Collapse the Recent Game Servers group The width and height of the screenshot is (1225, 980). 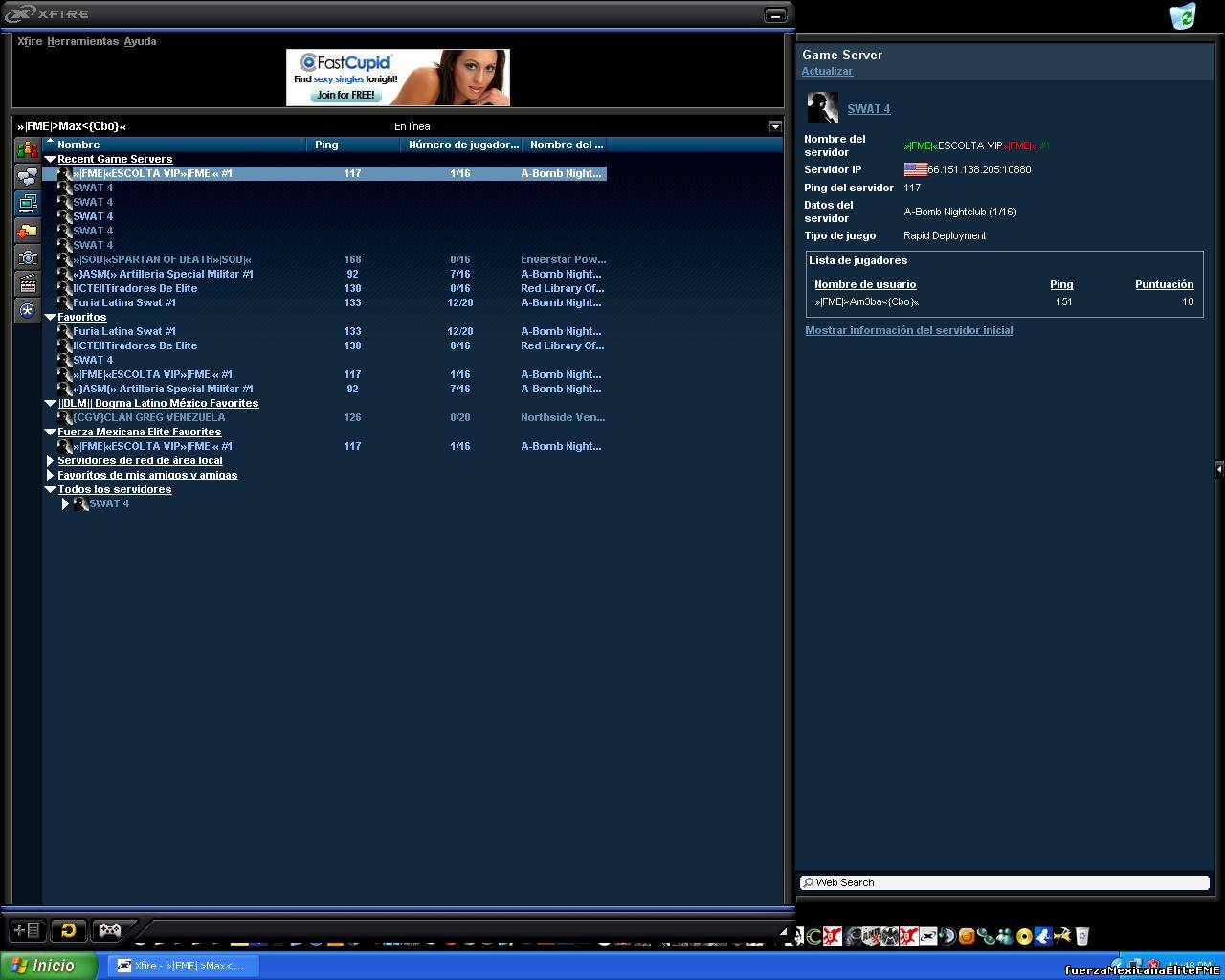point(51,159)
